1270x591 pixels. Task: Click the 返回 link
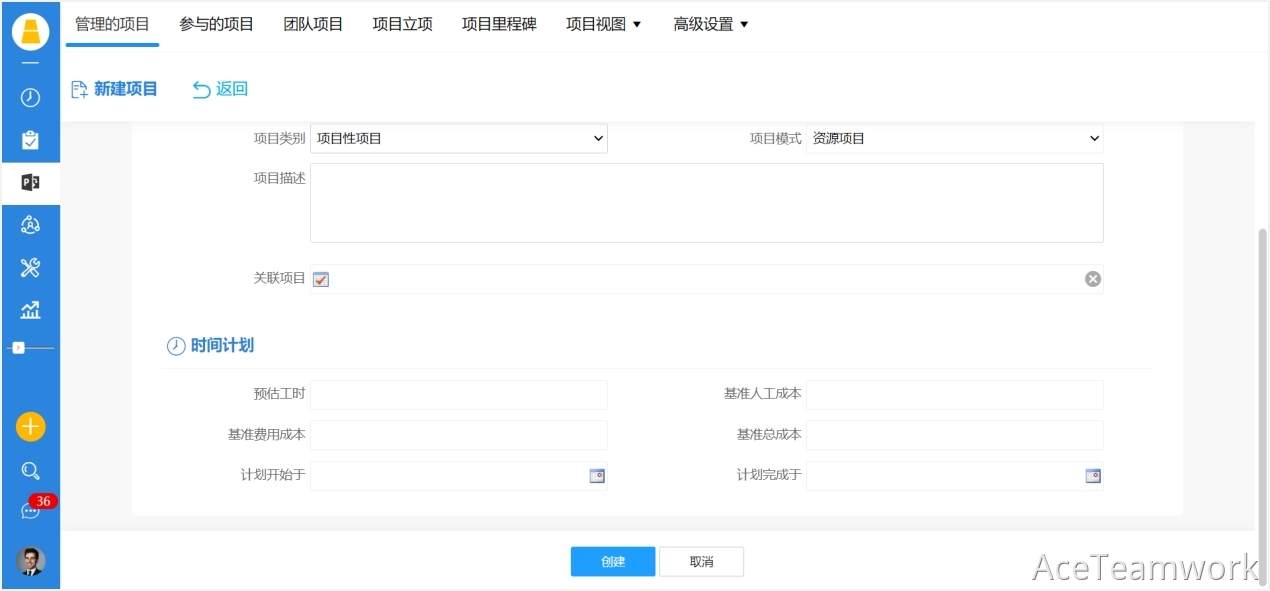[220, 89]
